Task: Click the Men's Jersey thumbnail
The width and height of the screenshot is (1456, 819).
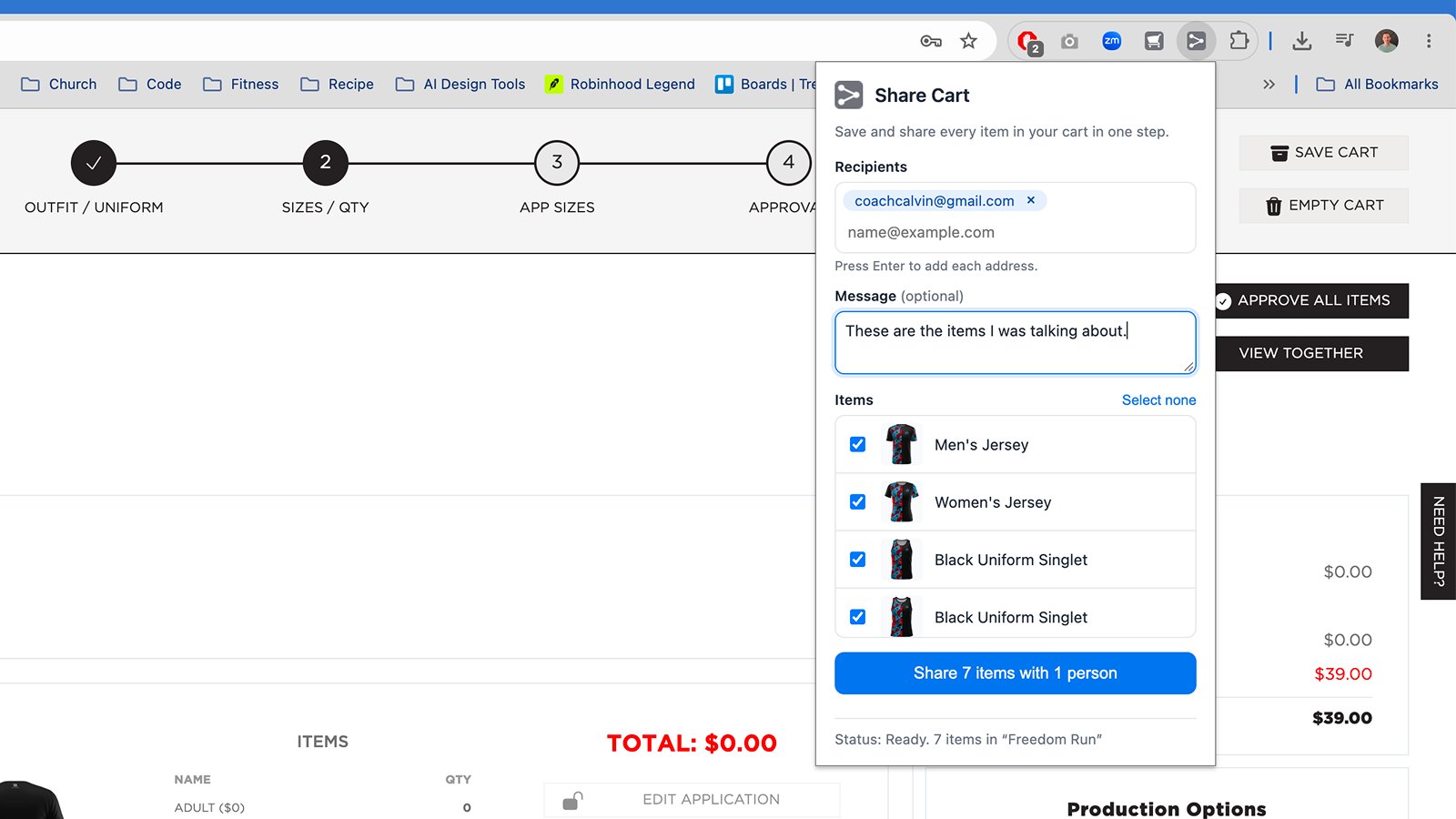Action: click(x=901, y=444)
